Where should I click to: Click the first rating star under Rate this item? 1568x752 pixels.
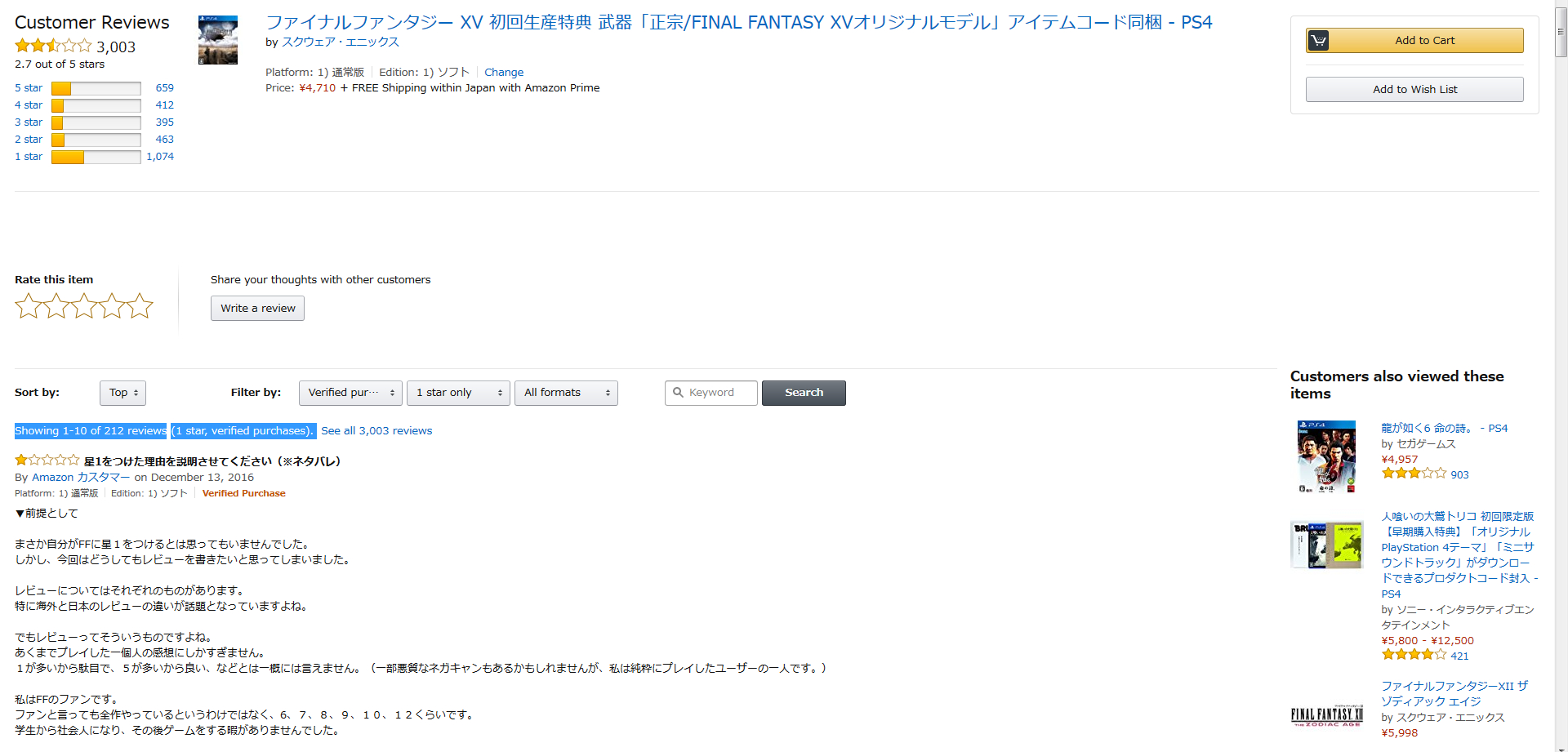[29, 306]
